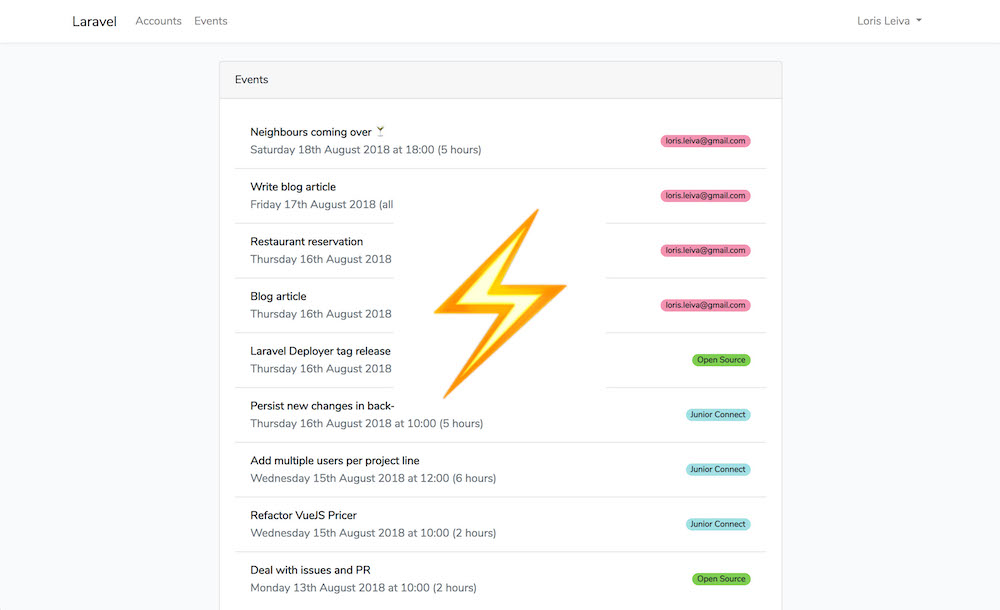Open the 'Deal with issues and PR' event
This screenshot has width=1000, height=610.
pyautogui.click(x=310, y=570)
